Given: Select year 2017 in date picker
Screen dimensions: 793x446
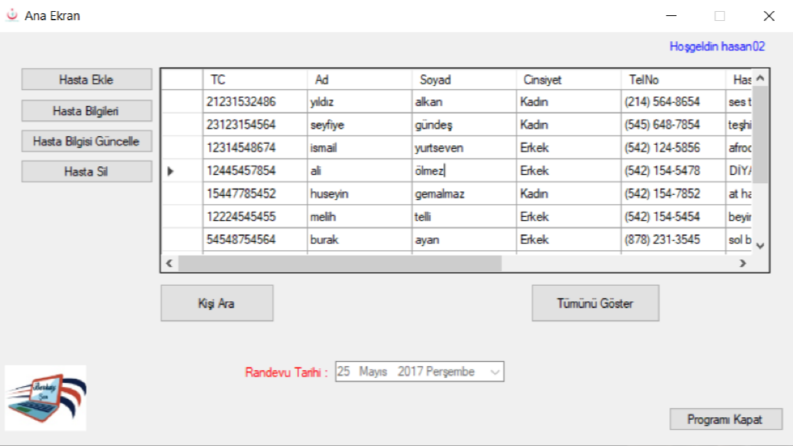Looking at the screenshot, I should 410,372.
